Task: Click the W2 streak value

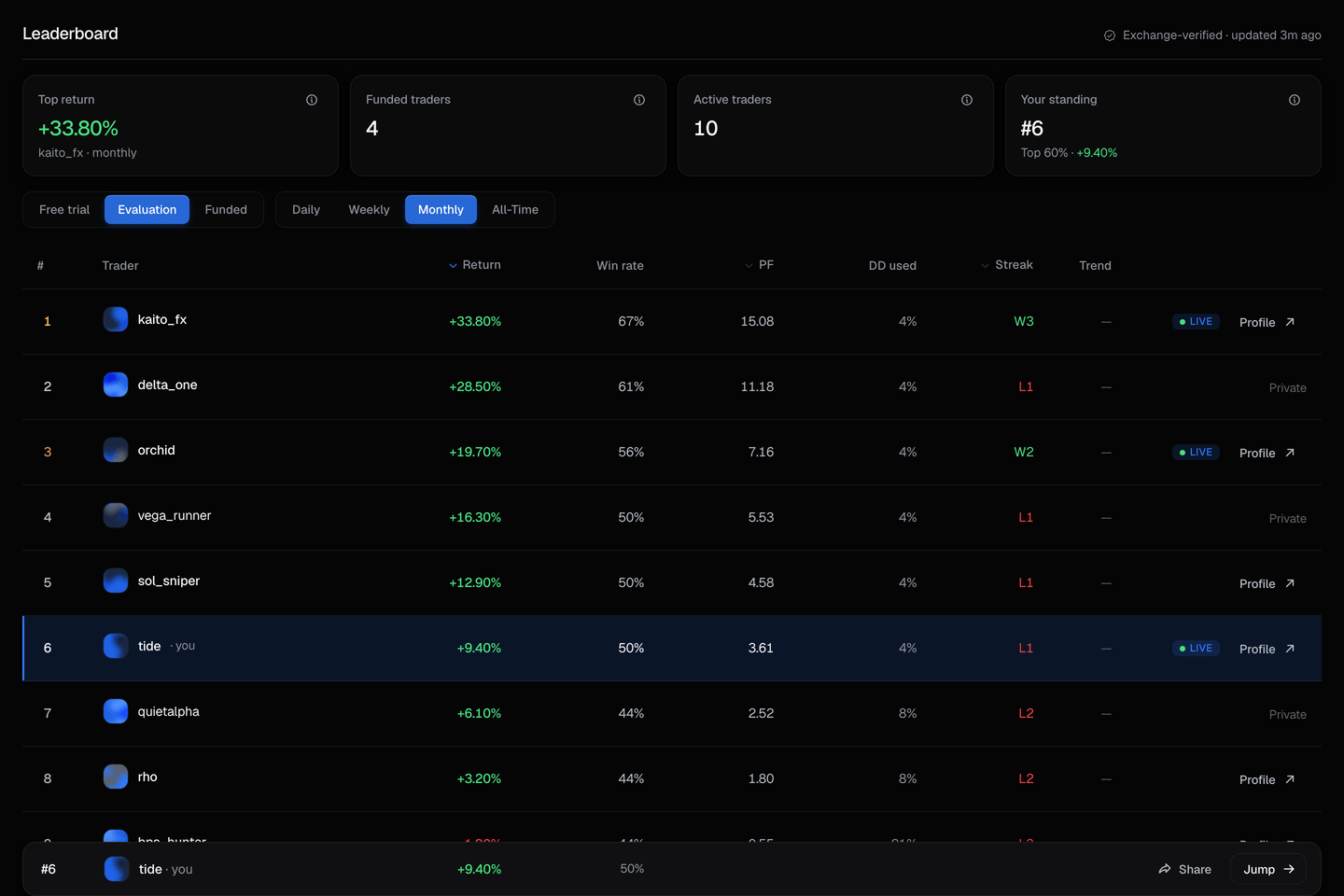Action: tap(1024, 452)
